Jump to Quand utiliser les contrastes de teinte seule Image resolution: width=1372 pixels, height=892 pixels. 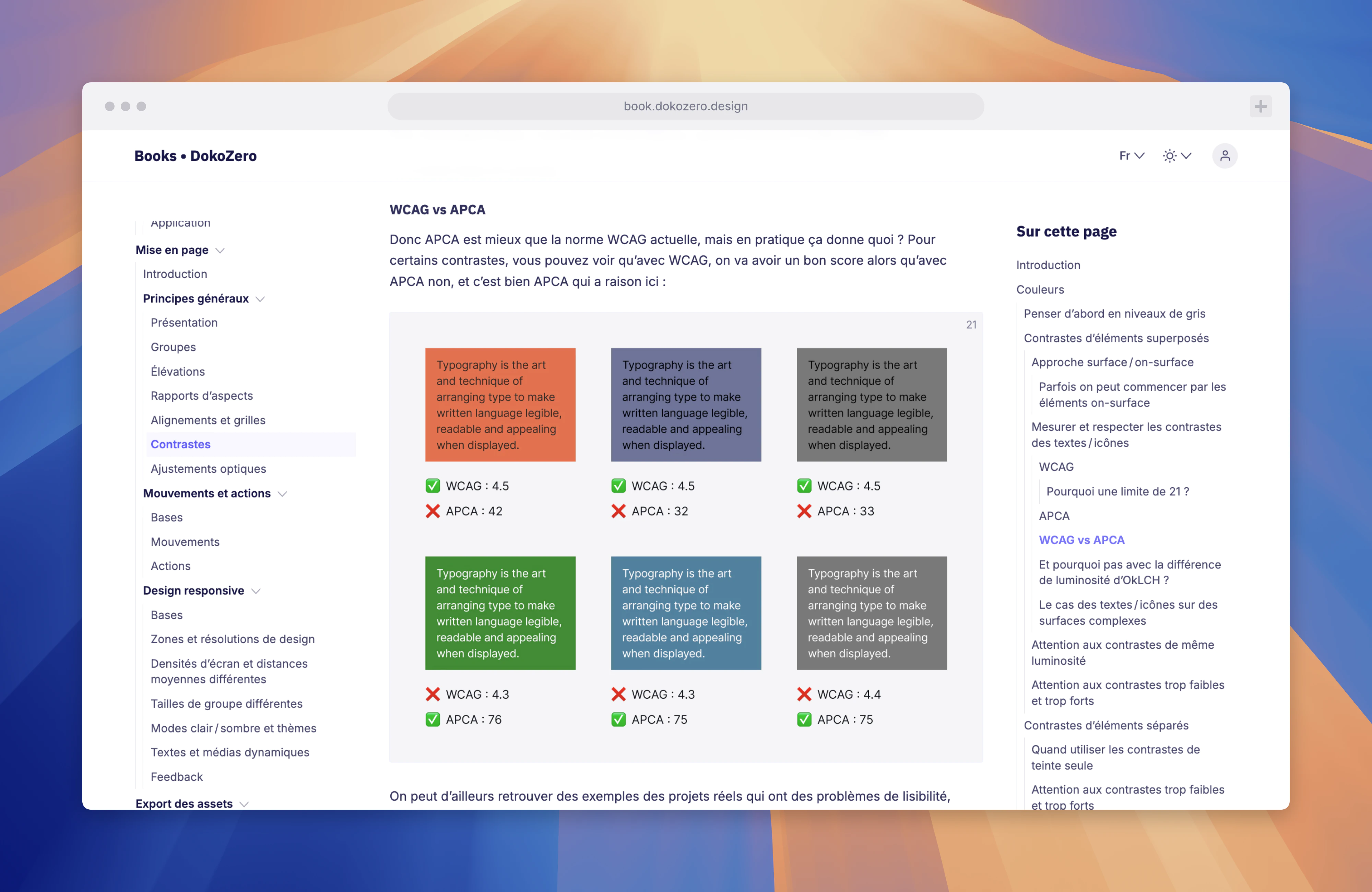1115,758
